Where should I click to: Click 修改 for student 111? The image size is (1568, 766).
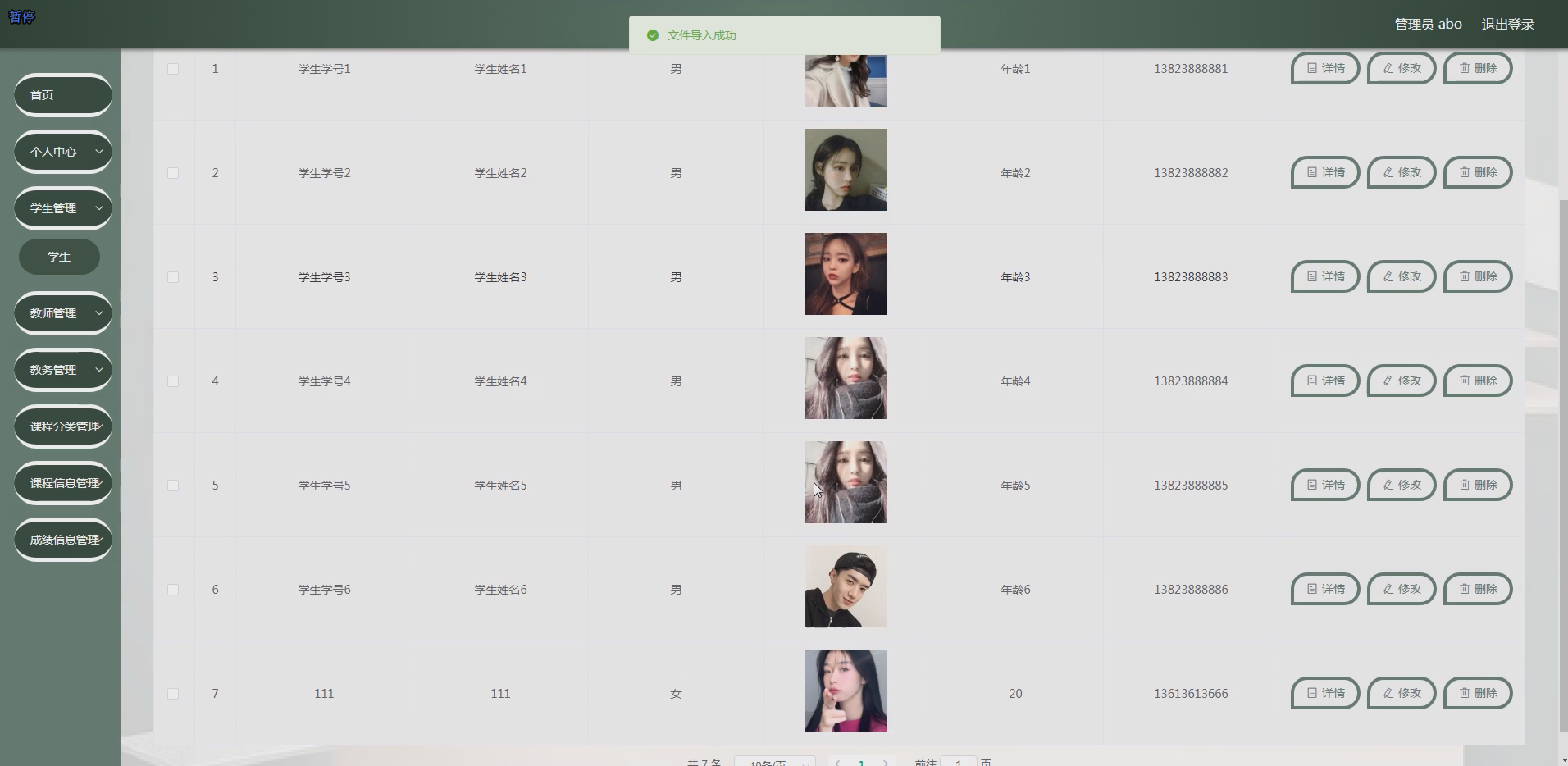[x=1402, y=693]
